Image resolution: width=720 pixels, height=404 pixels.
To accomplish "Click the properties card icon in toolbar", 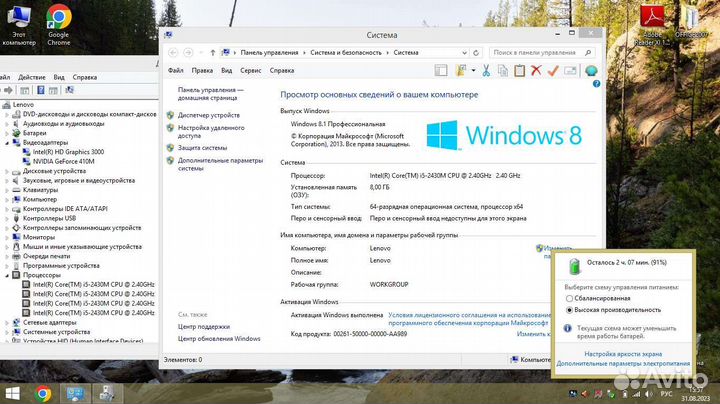I will coord(570,71).
